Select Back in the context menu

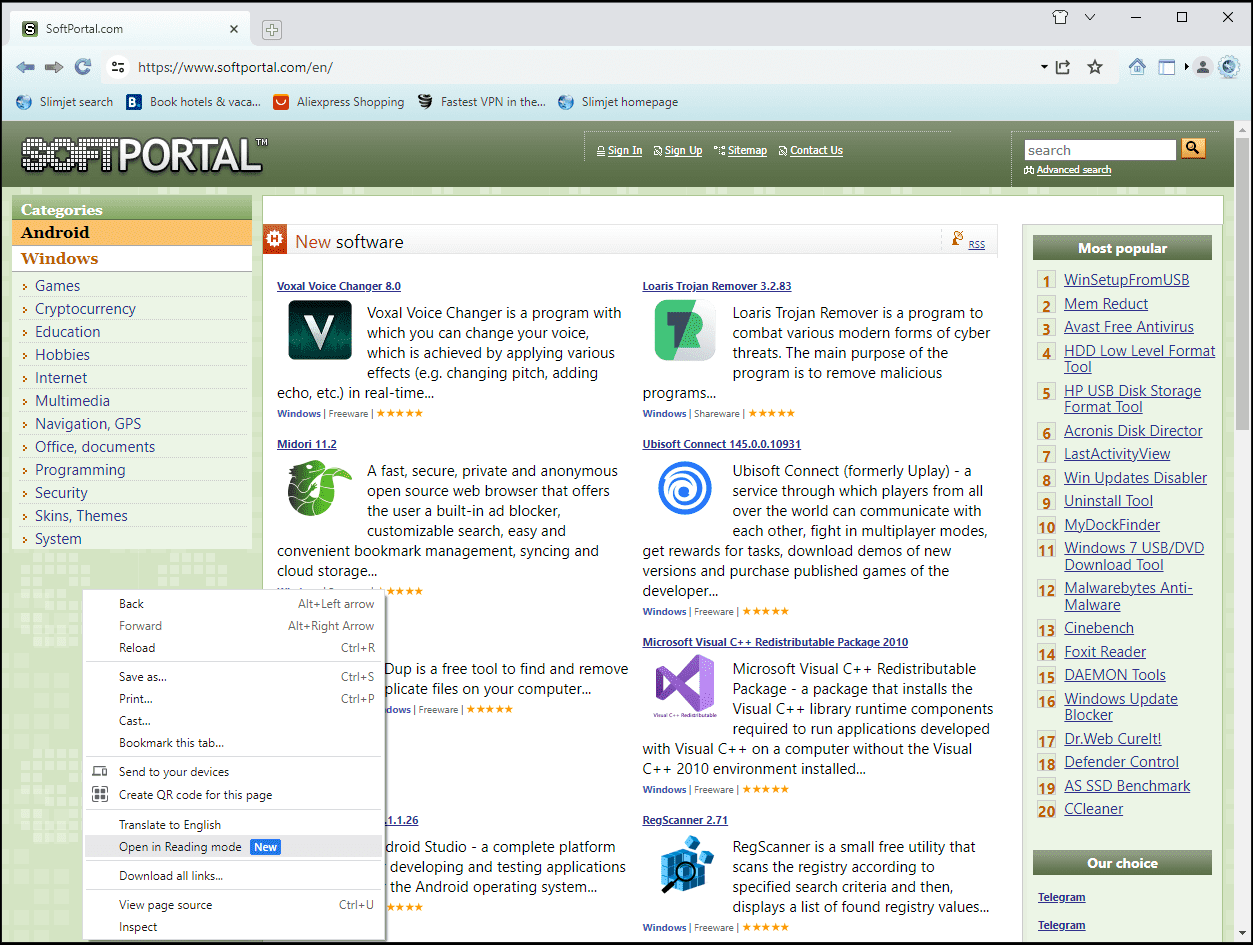tap(235, 604)
